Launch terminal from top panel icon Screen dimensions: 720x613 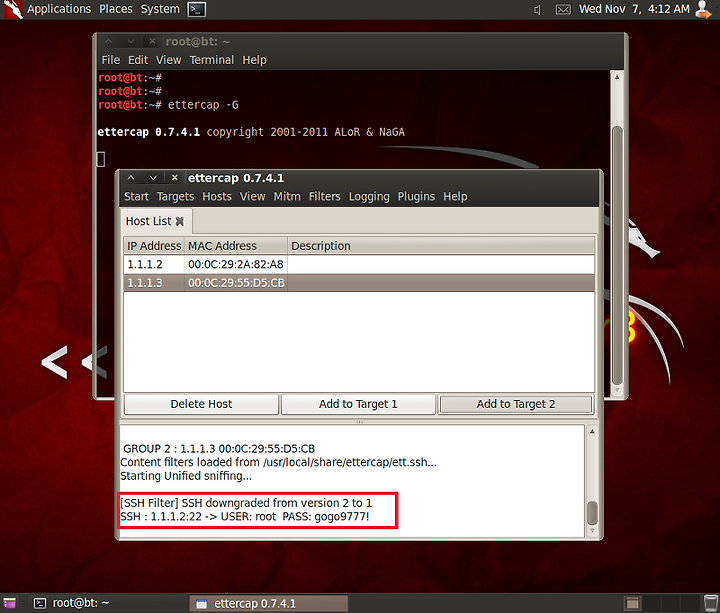coord(197,9)
